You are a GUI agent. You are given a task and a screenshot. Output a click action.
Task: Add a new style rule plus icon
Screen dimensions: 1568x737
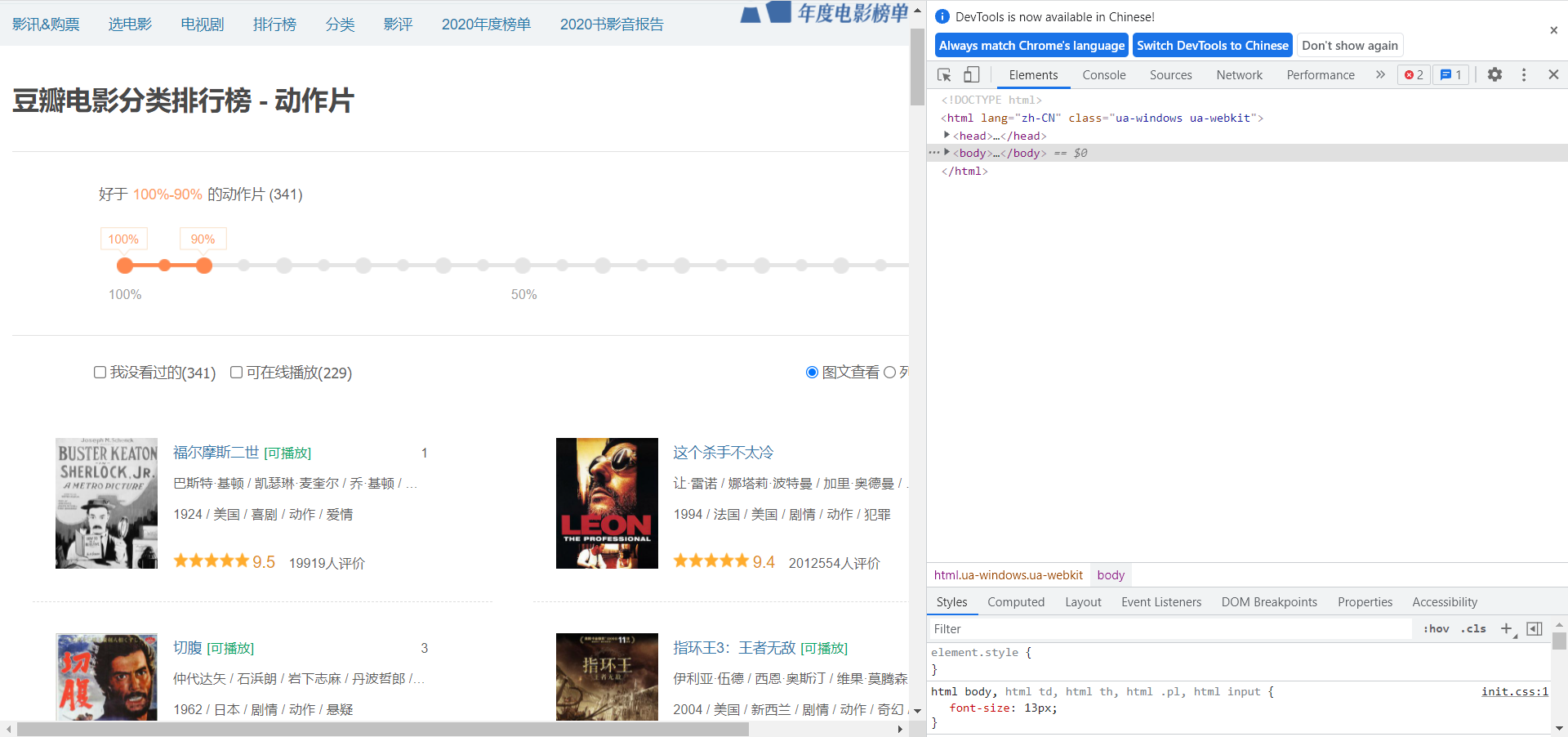1507,628
